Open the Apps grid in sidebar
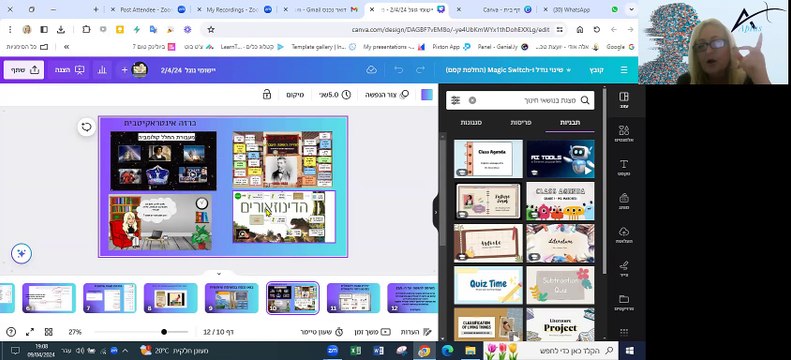This screenshot has height=360, width=791. (x=624, y=332)
